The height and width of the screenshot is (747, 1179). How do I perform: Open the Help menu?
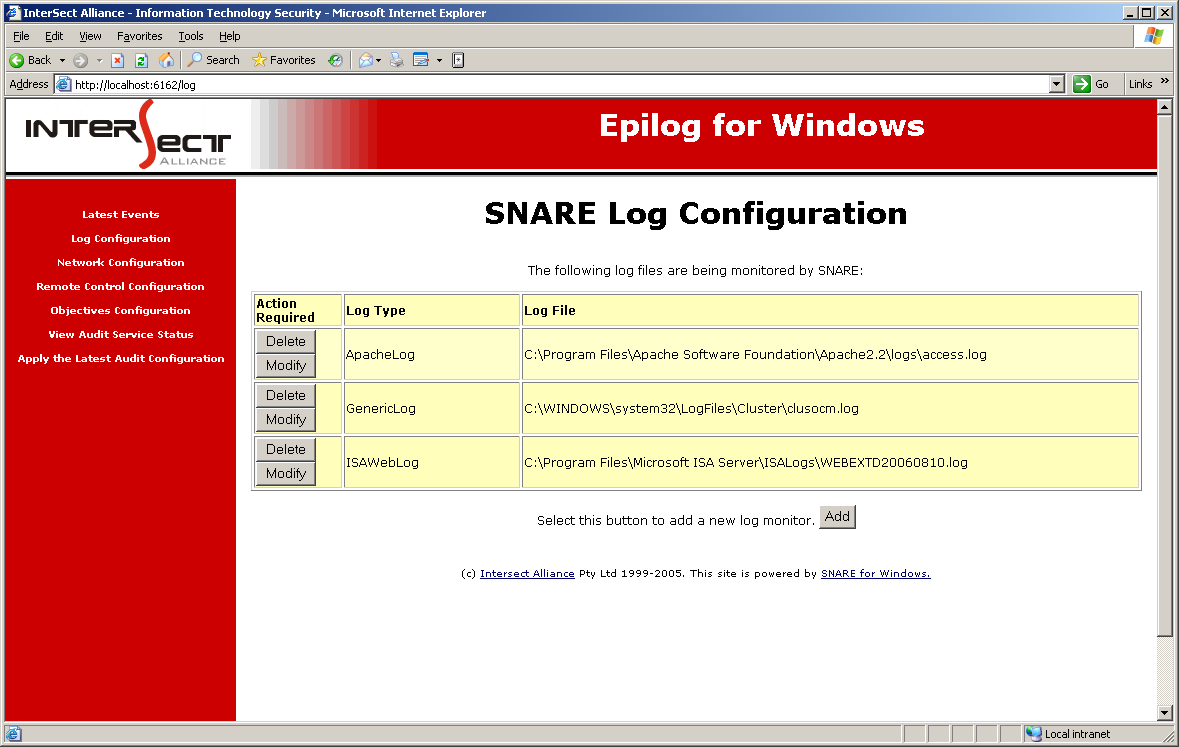click(229, 36)
